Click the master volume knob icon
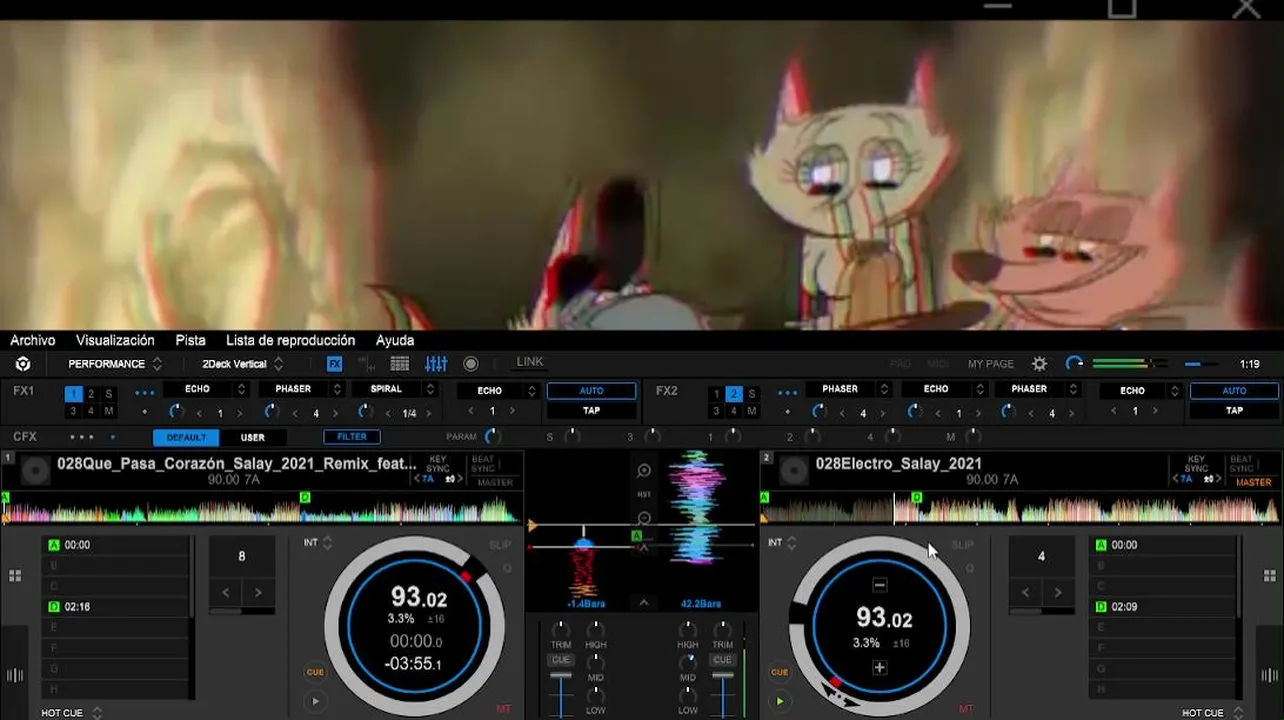1284x720 pixels. coord(1074,364)
